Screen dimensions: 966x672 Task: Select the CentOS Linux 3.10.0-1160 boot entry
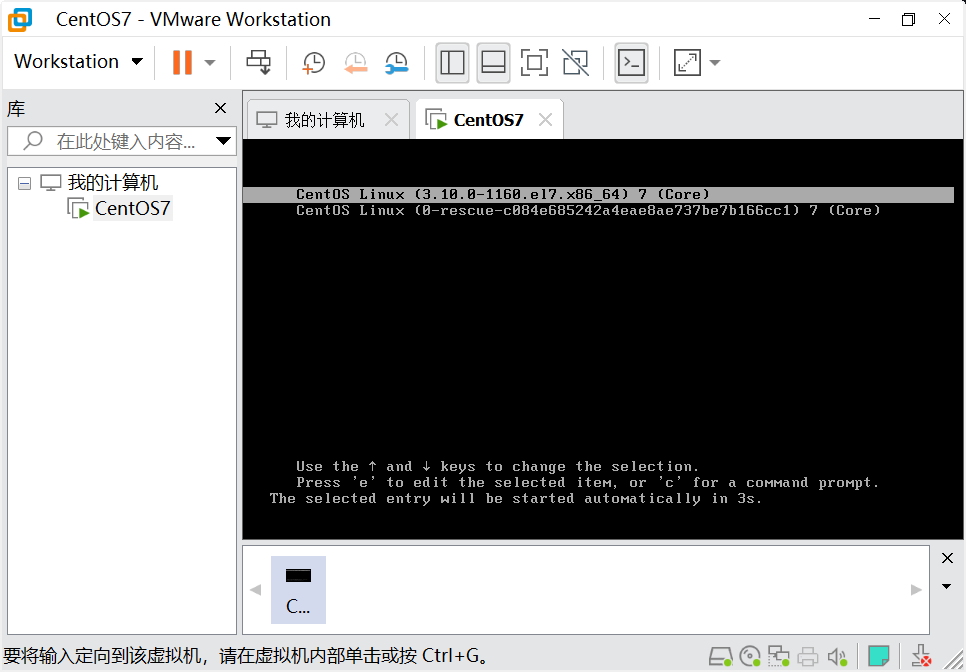click(598, 195)
